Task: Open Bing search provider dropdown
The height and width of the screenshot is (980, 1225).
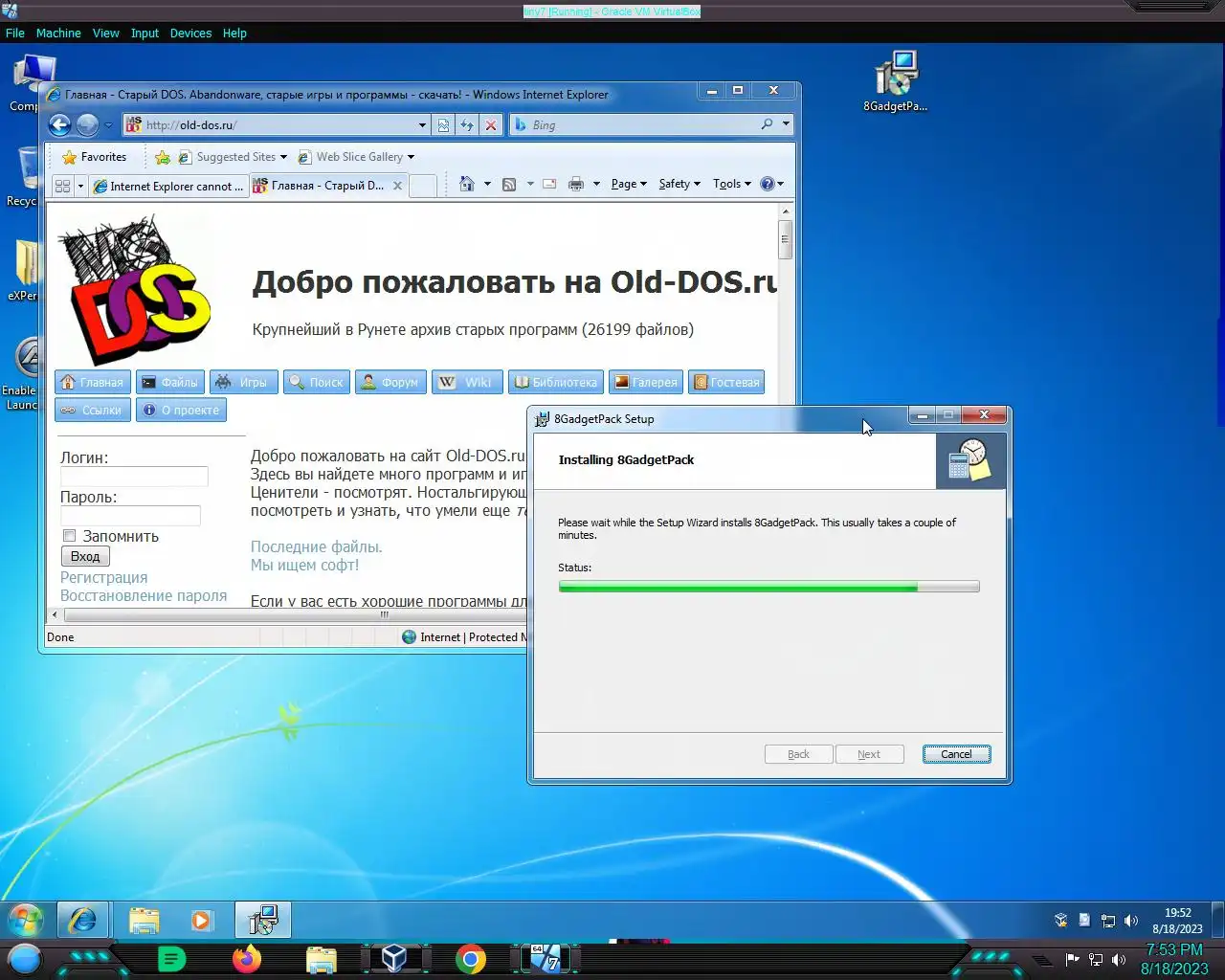Action: (x=786, y=124)
